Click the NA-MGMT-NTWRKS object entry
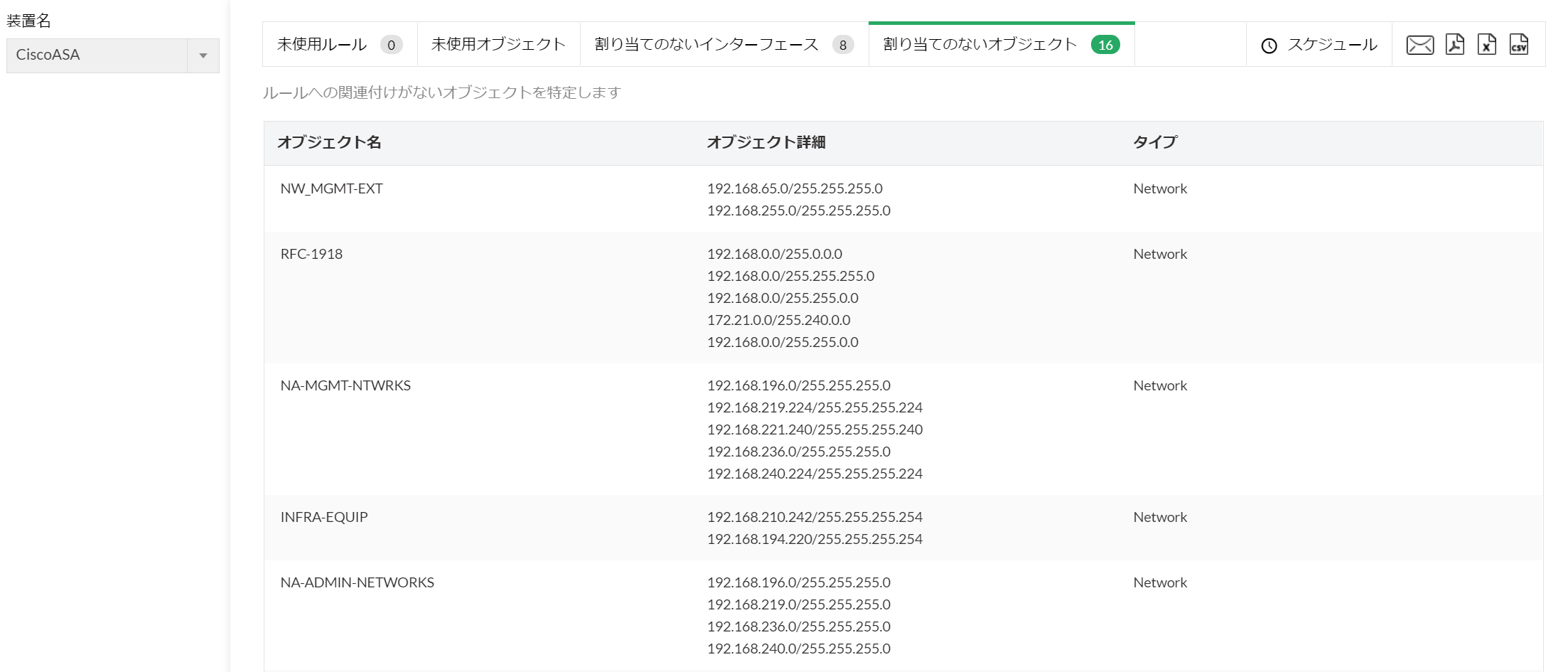 [x=345, y=385]
